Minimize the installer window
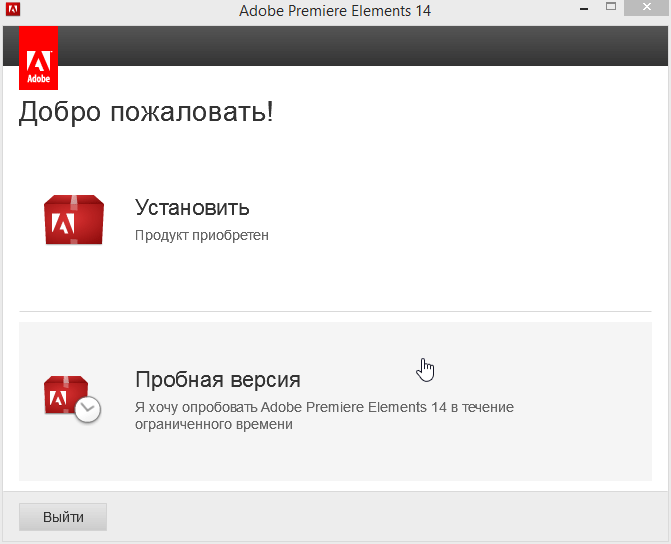The image size is (671, 544). [x=584, y=9]
